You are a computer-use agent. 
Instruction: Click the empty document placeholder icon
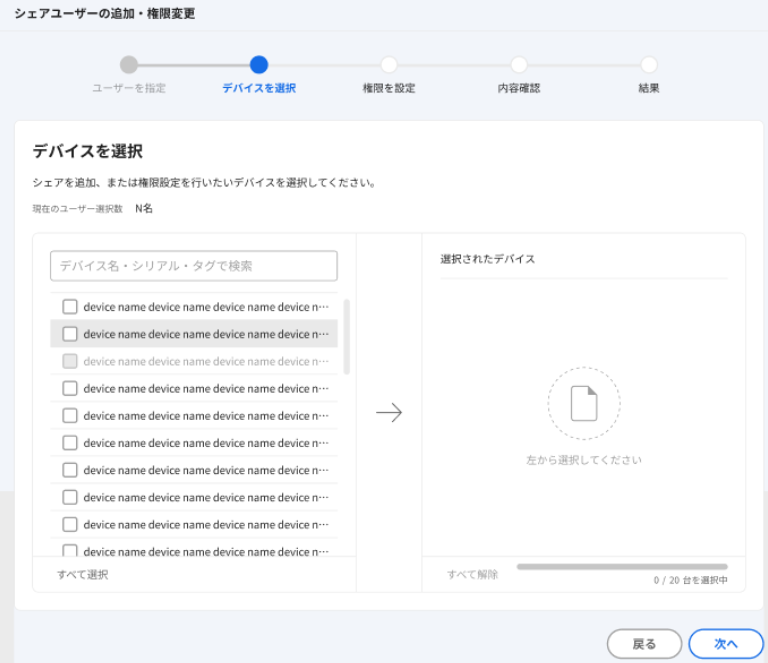pyautogui.click(x=584, y=403)
